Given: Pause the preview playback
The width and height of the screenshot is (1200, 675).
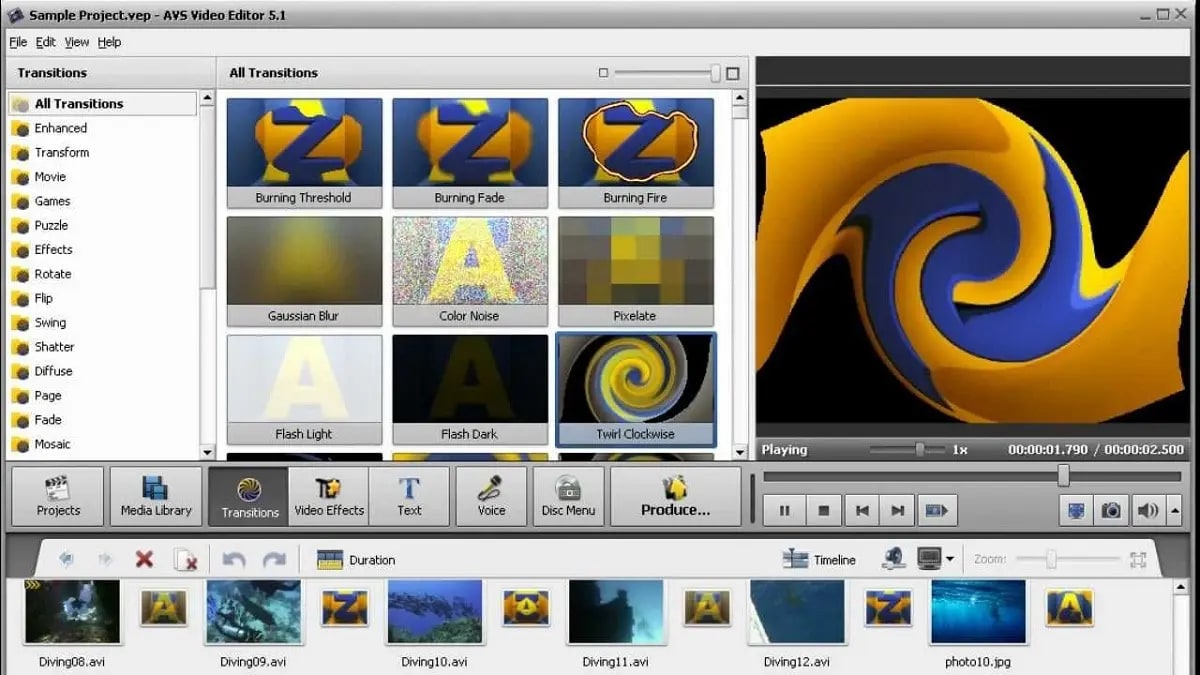Looking at the screenshot, I should [785, 510].
